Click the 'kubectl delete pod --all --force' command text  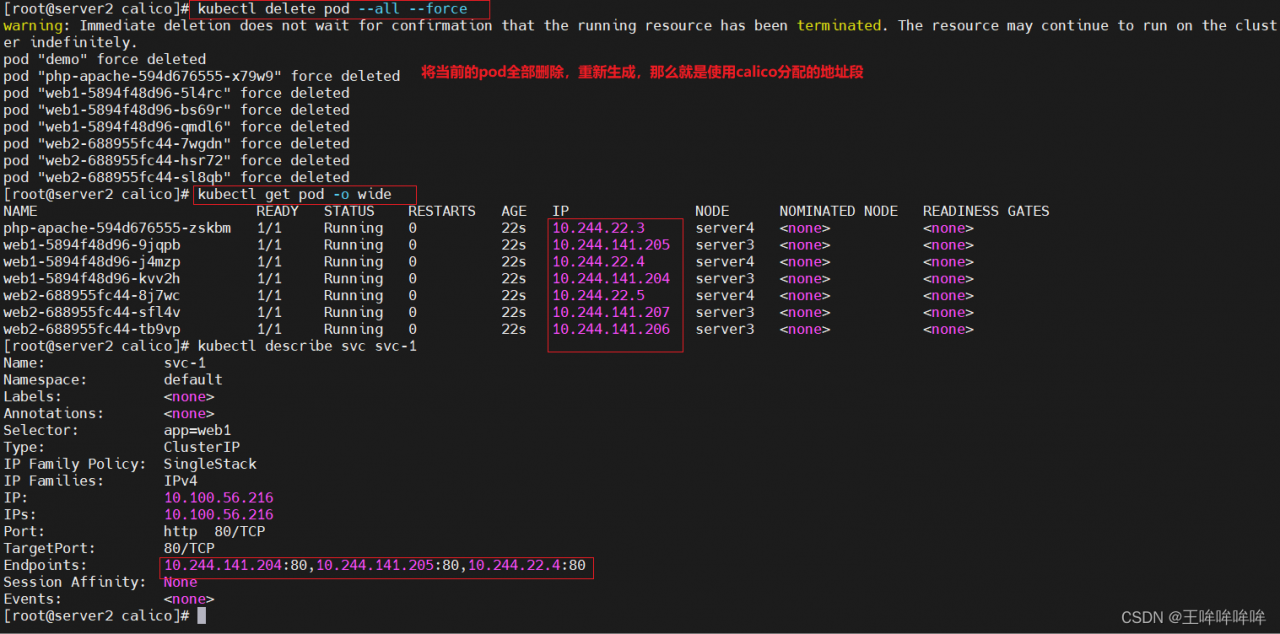(332, 9)
